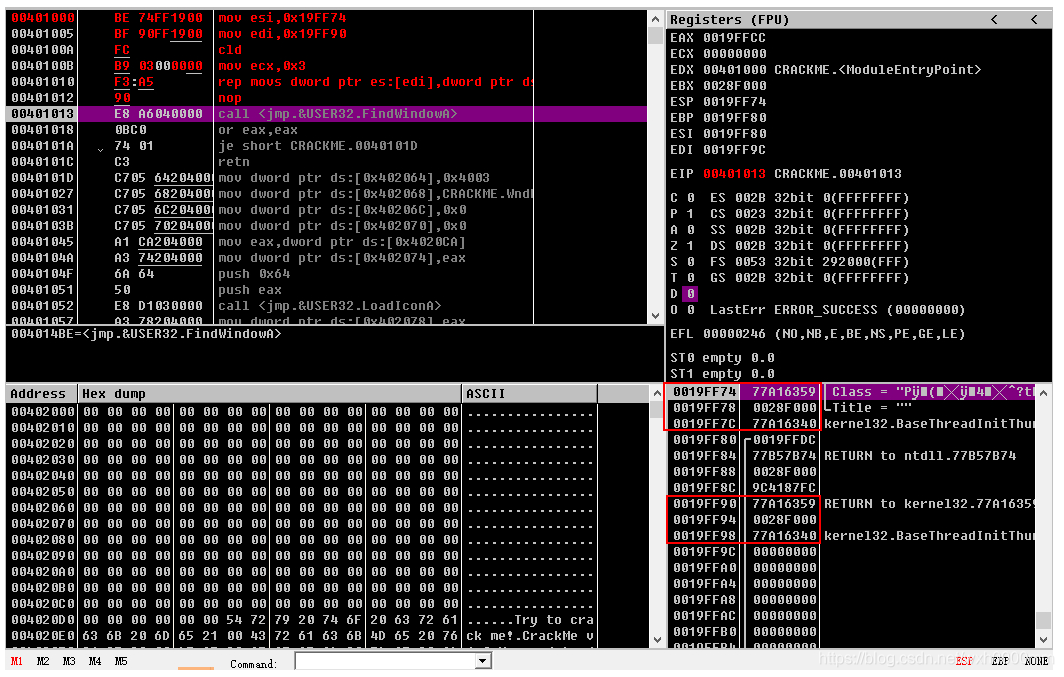Toggle the P flag value

click(x=690, y=214)
